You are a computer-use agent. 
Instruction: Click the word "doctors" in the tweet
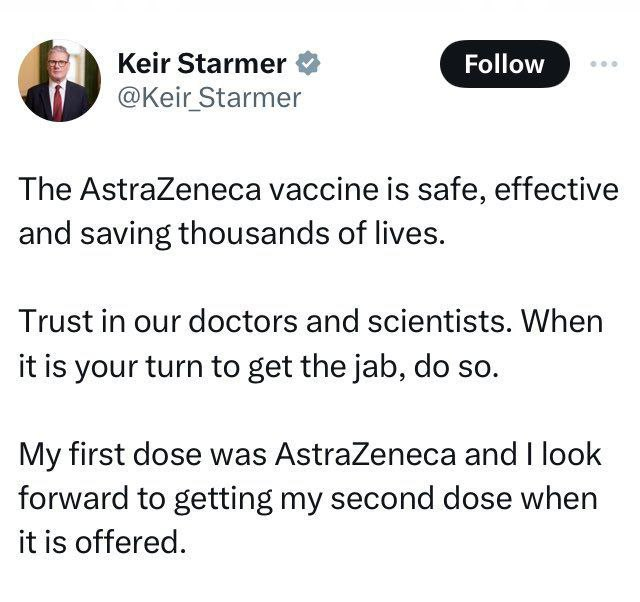[x=253, y=323]
